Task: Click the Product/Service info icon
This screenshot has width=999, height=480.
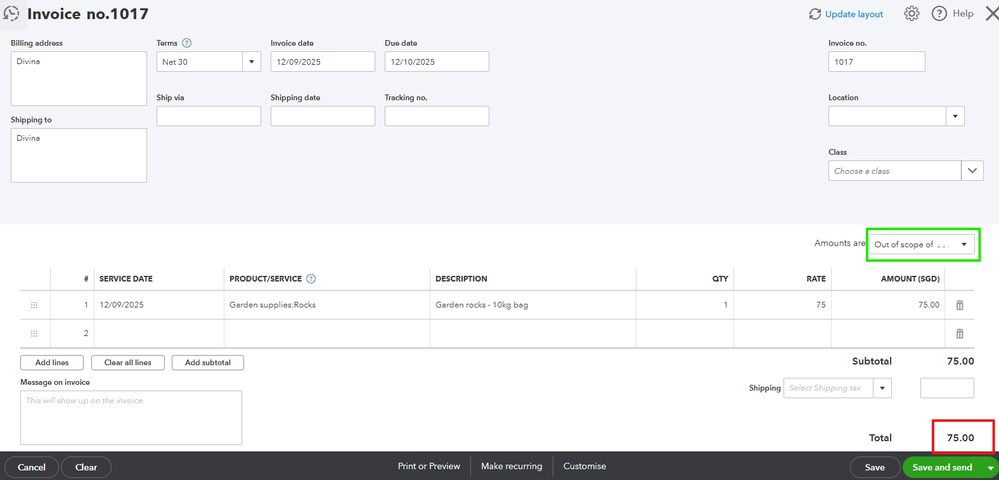Action: click(x=311, y=279)
